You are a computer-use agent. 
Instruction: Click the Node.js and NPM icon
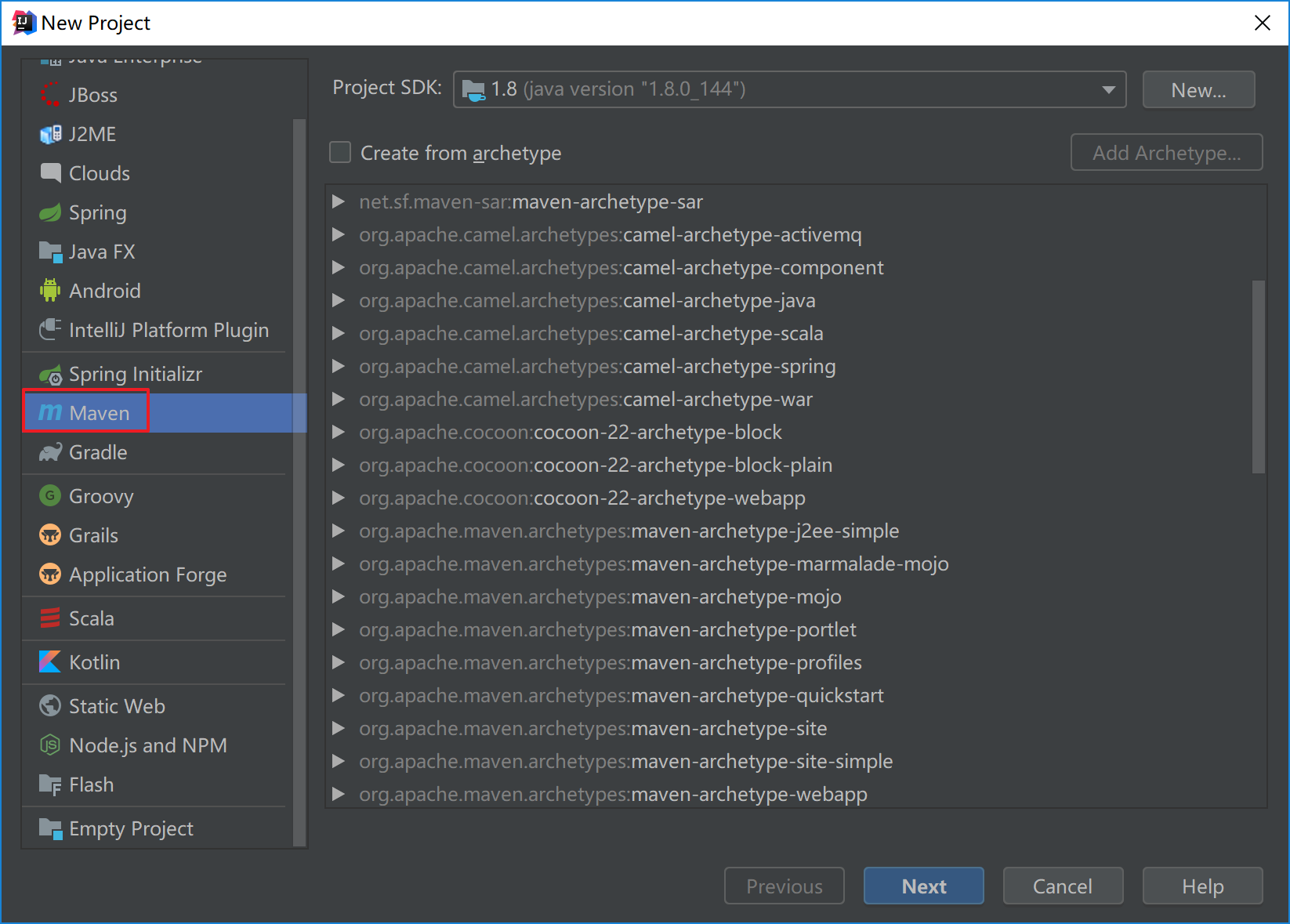point(50,745)
